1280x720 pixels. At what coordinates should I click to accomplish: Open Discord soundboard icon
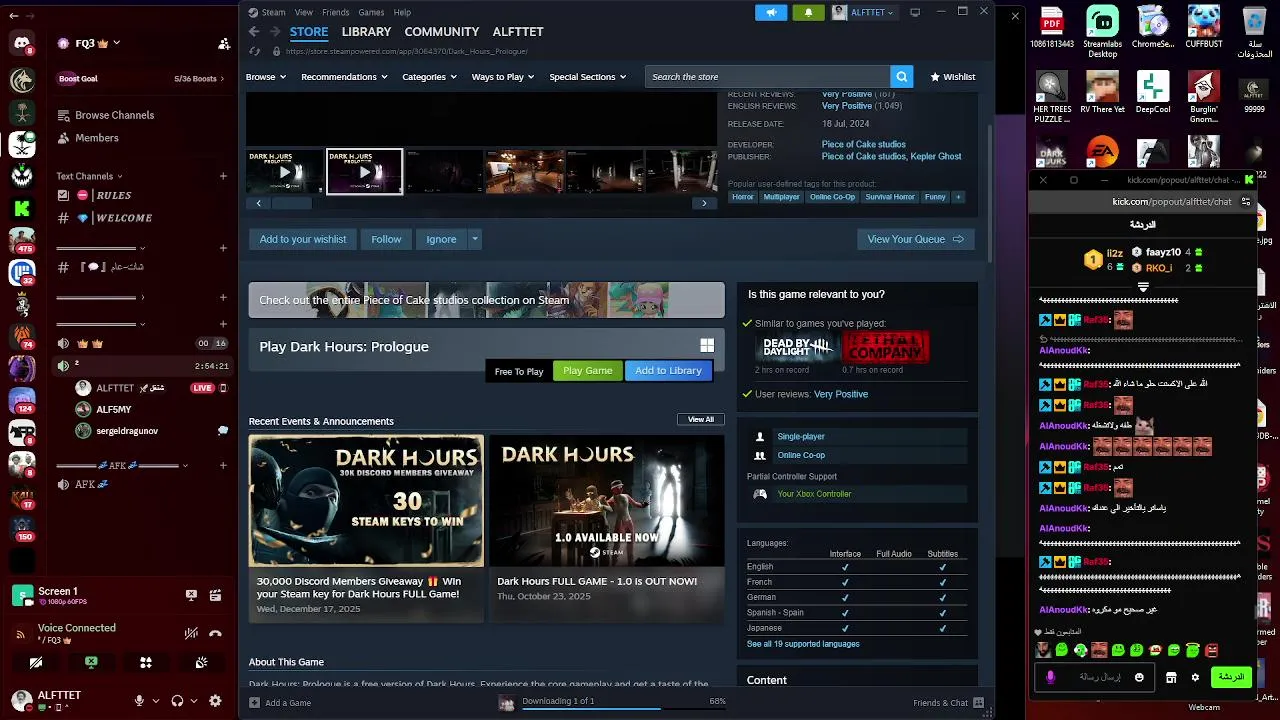(201, 662)
